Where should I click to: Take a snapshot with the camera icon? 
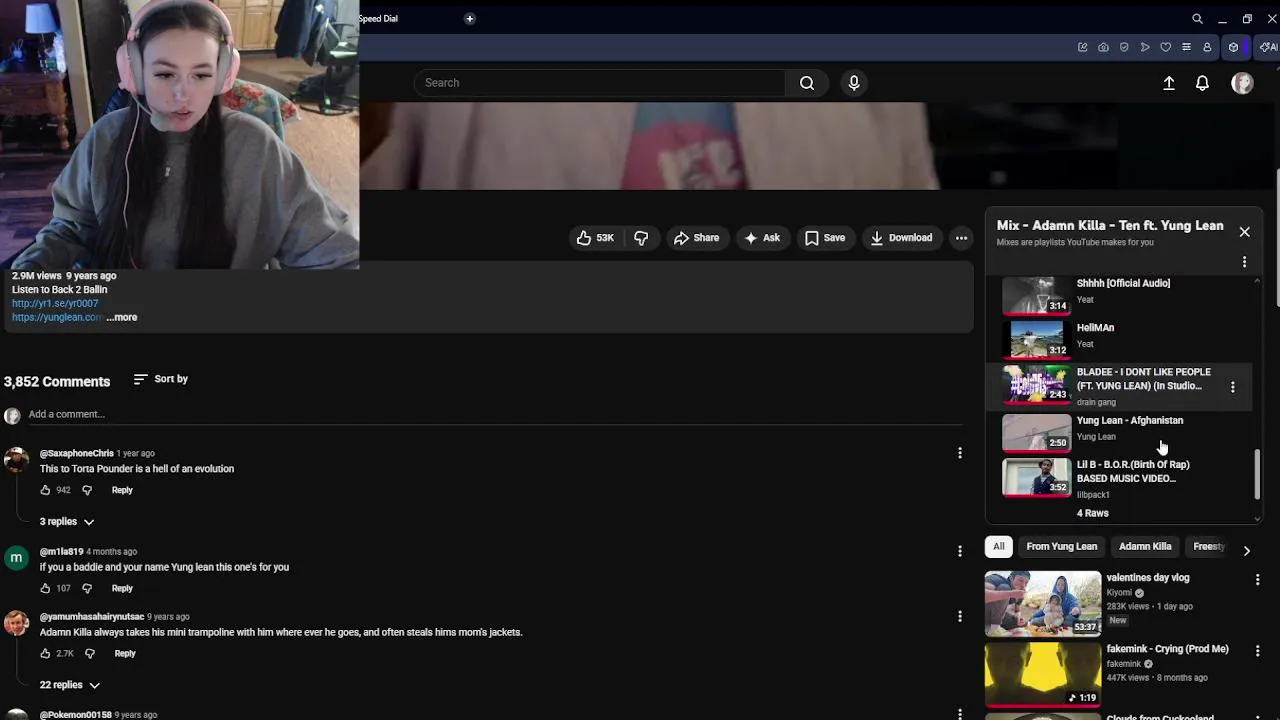point(1103,47)
